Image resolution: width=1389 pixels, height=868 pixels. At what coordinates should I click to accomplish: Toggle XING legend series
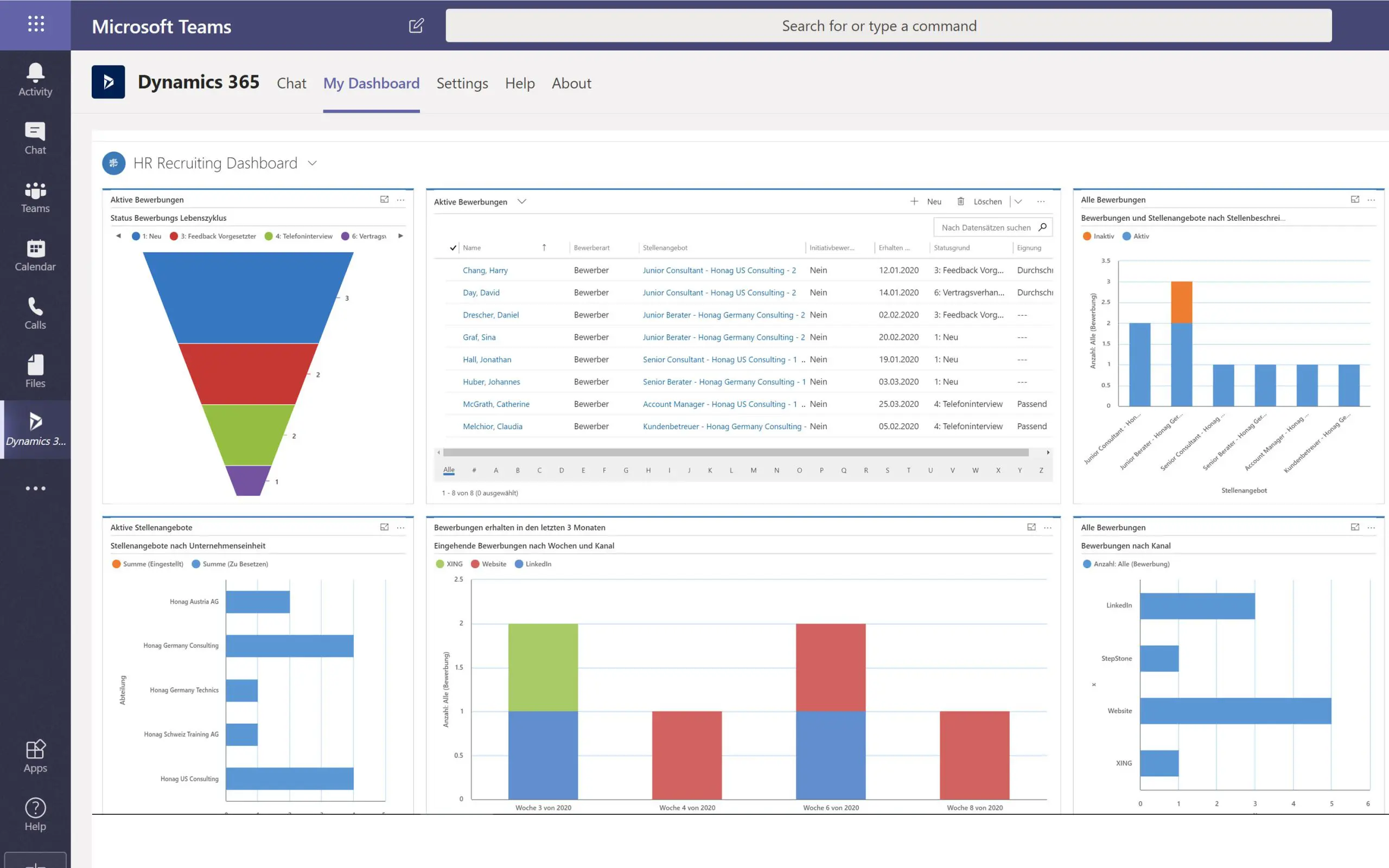449,564
